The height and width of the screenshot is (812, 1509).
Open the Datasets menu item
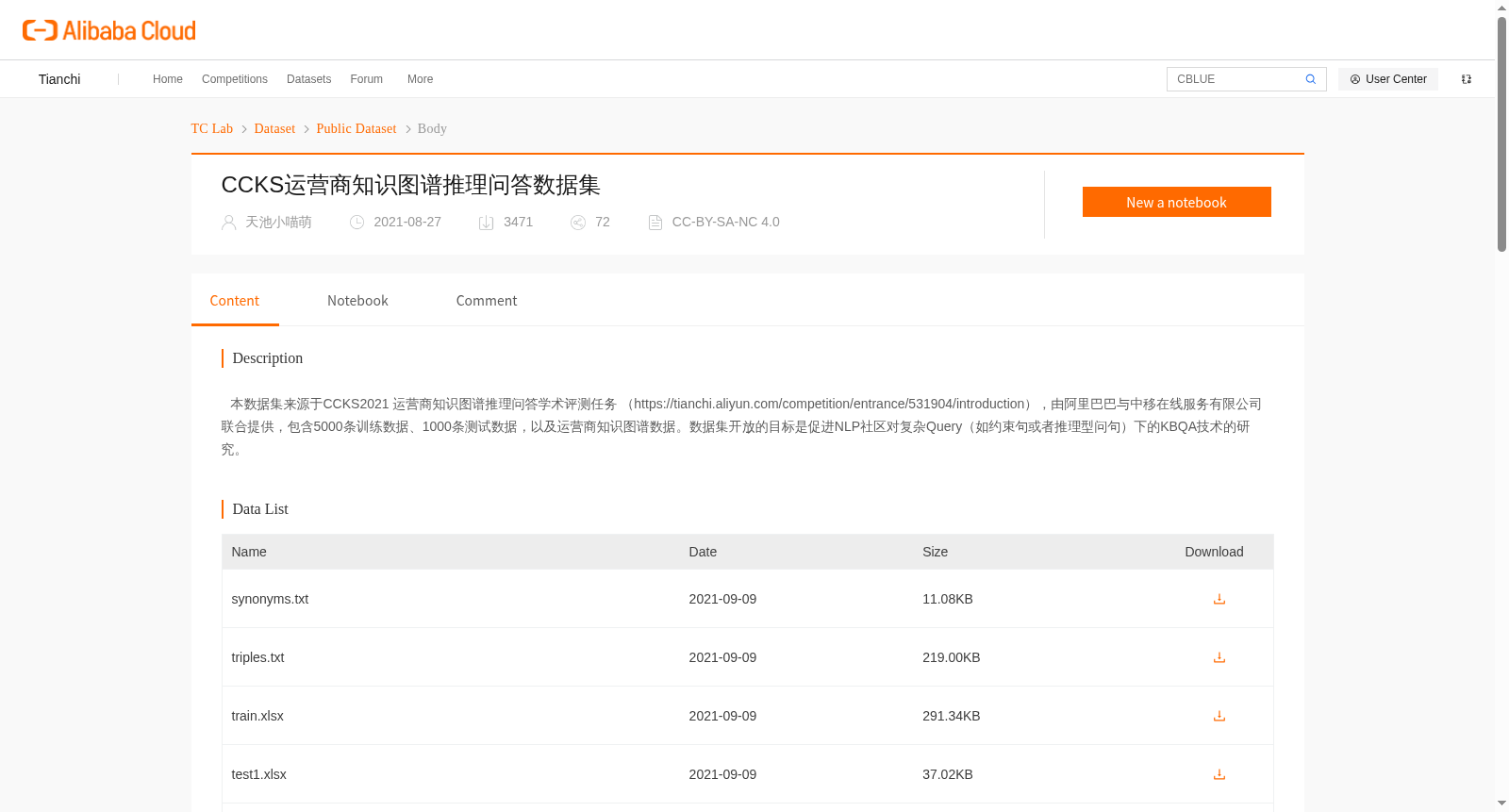308,79
